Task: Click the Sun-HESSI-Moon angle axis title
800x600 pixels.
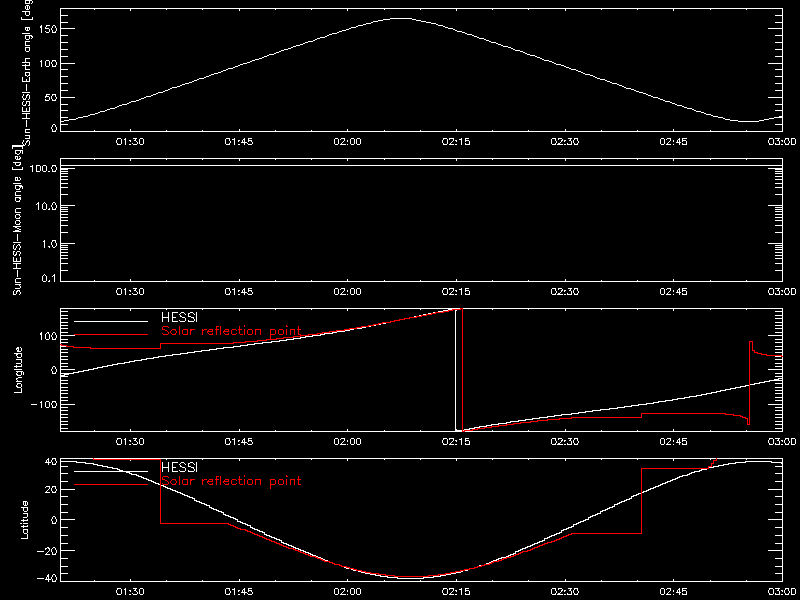Action: pos(18,220)
